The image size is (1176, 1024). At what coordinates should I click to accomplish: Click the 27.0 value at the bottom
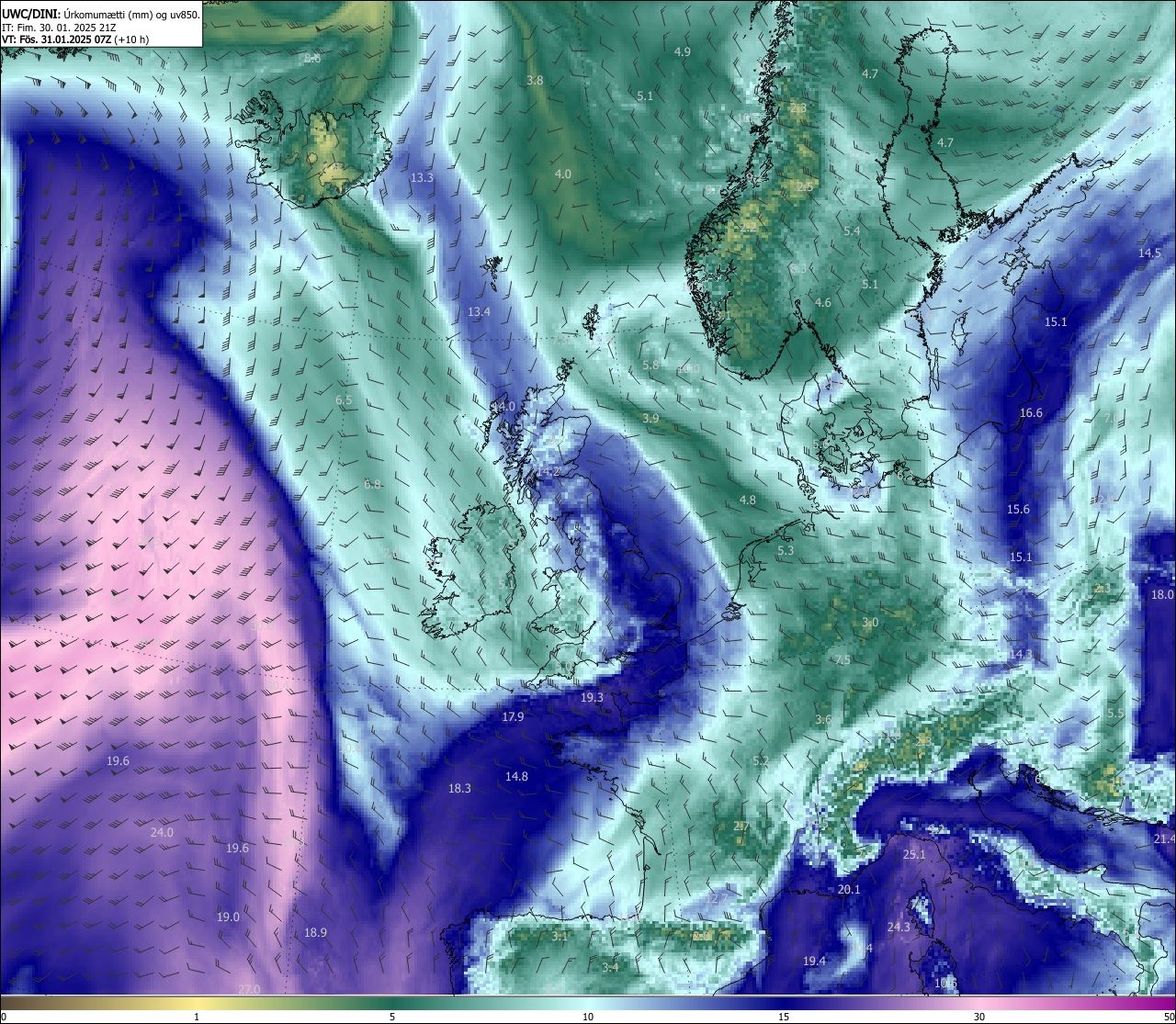click(249, 989)
